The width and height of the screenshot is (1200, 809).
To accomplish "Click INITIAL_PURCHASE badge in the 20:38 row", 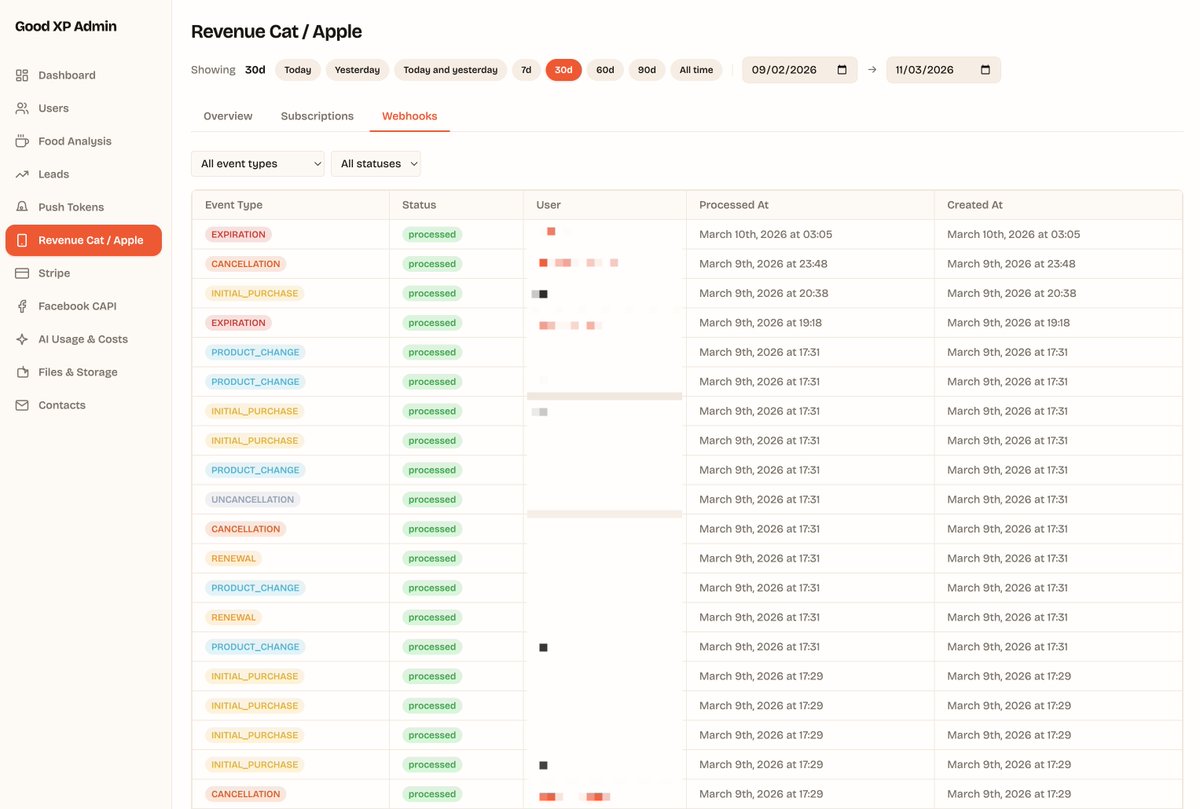I will coord(255,293).
